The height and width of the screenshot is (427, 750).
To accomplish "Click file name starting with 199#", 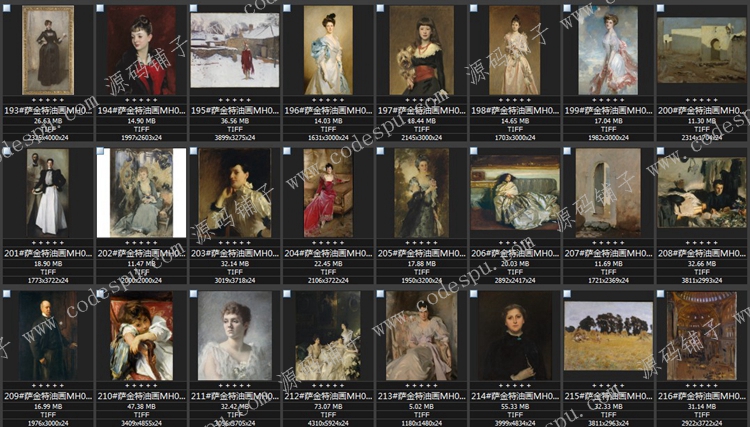I will [x=608, y=110].
